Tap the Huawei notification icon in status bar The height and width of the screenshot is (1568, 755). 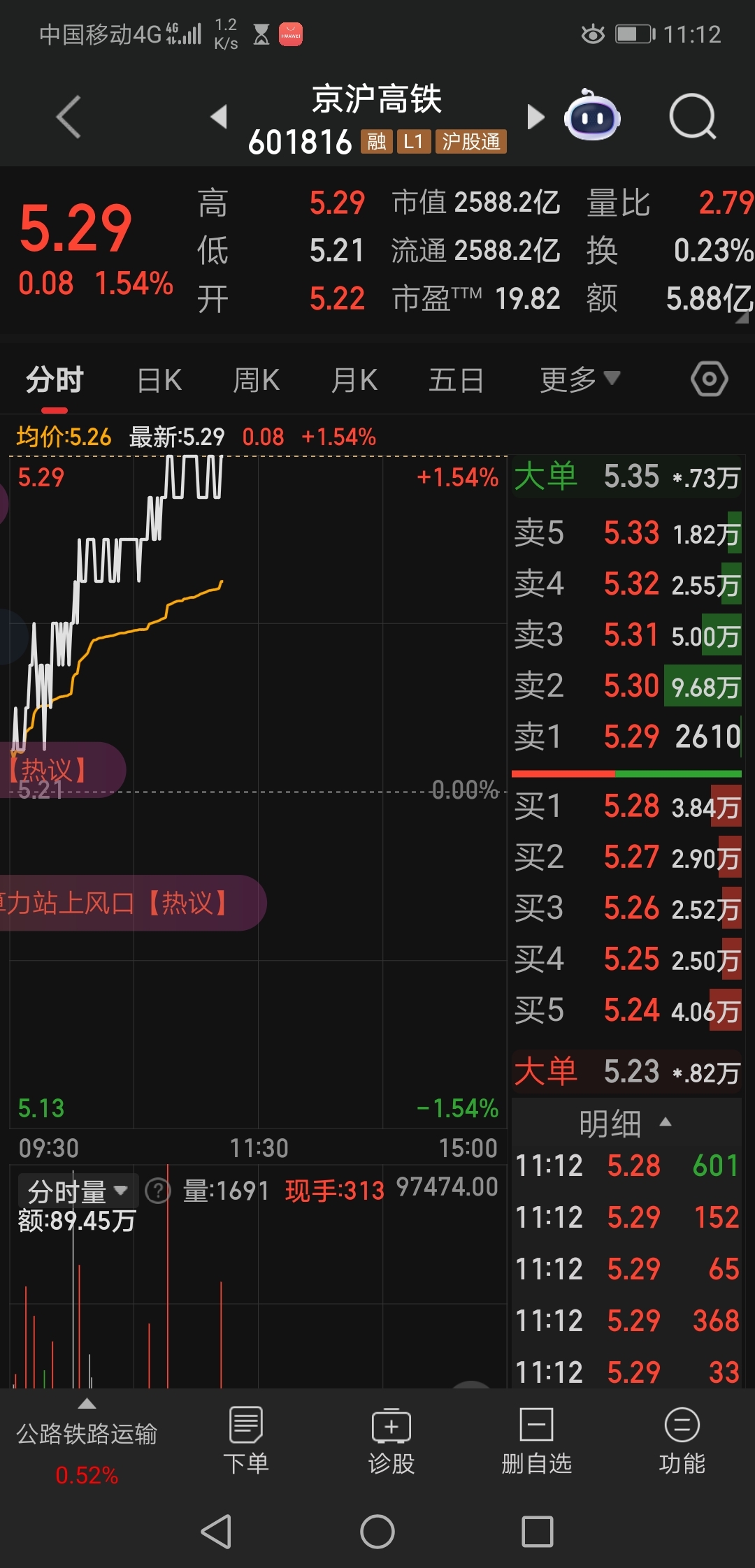291,34
